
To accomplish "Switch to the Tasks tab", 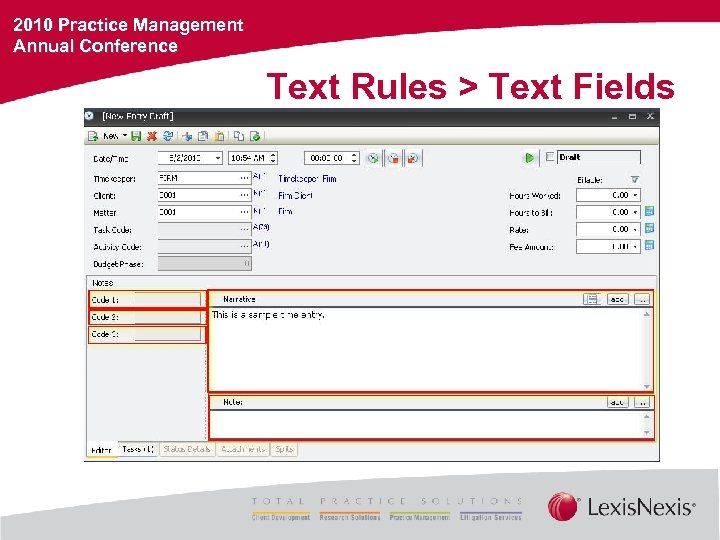I will click(138, 449).
